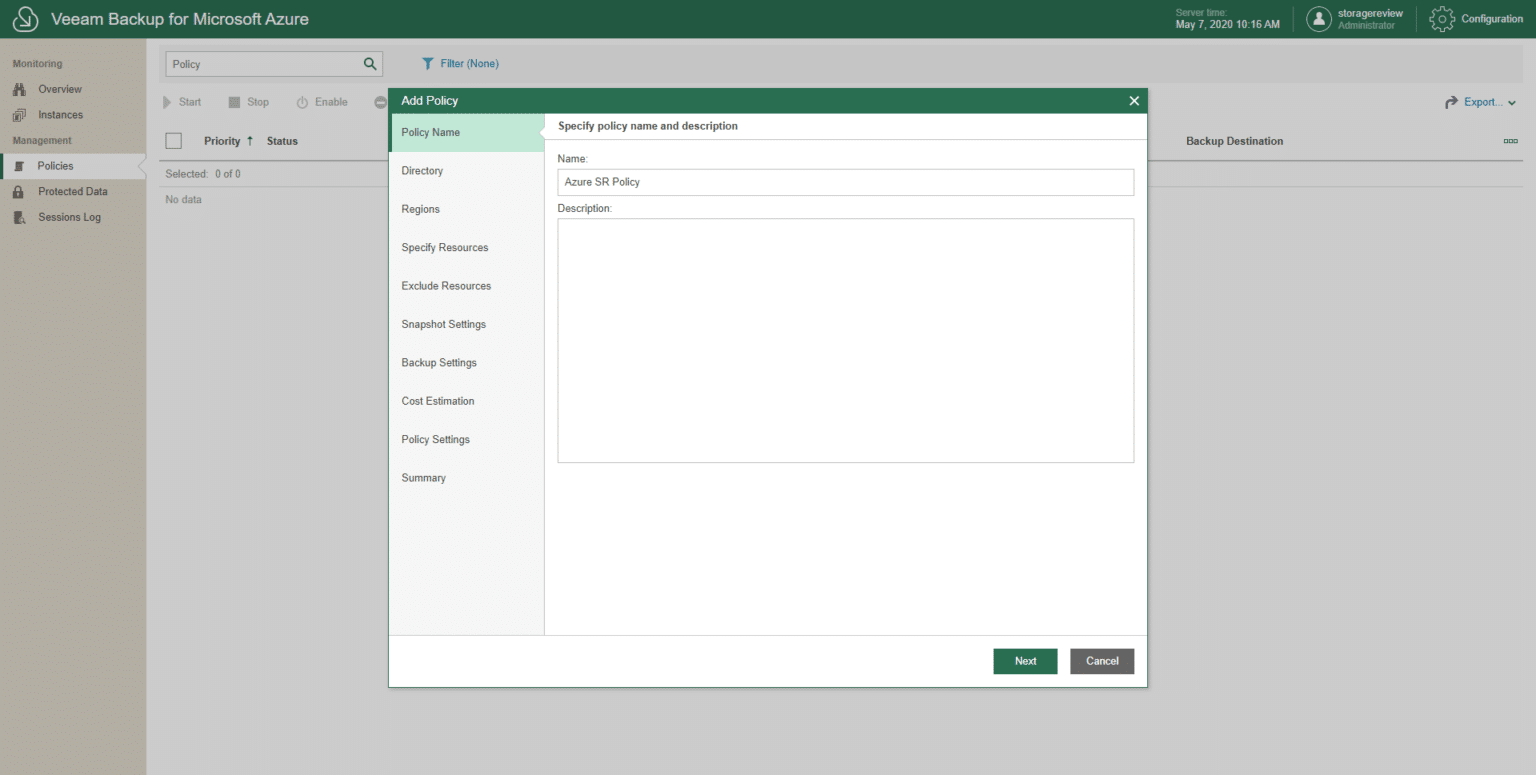This screenshot has width=1536, height=775.
Task: Click the Policies sidebar icon
Action: coord(19,167)
